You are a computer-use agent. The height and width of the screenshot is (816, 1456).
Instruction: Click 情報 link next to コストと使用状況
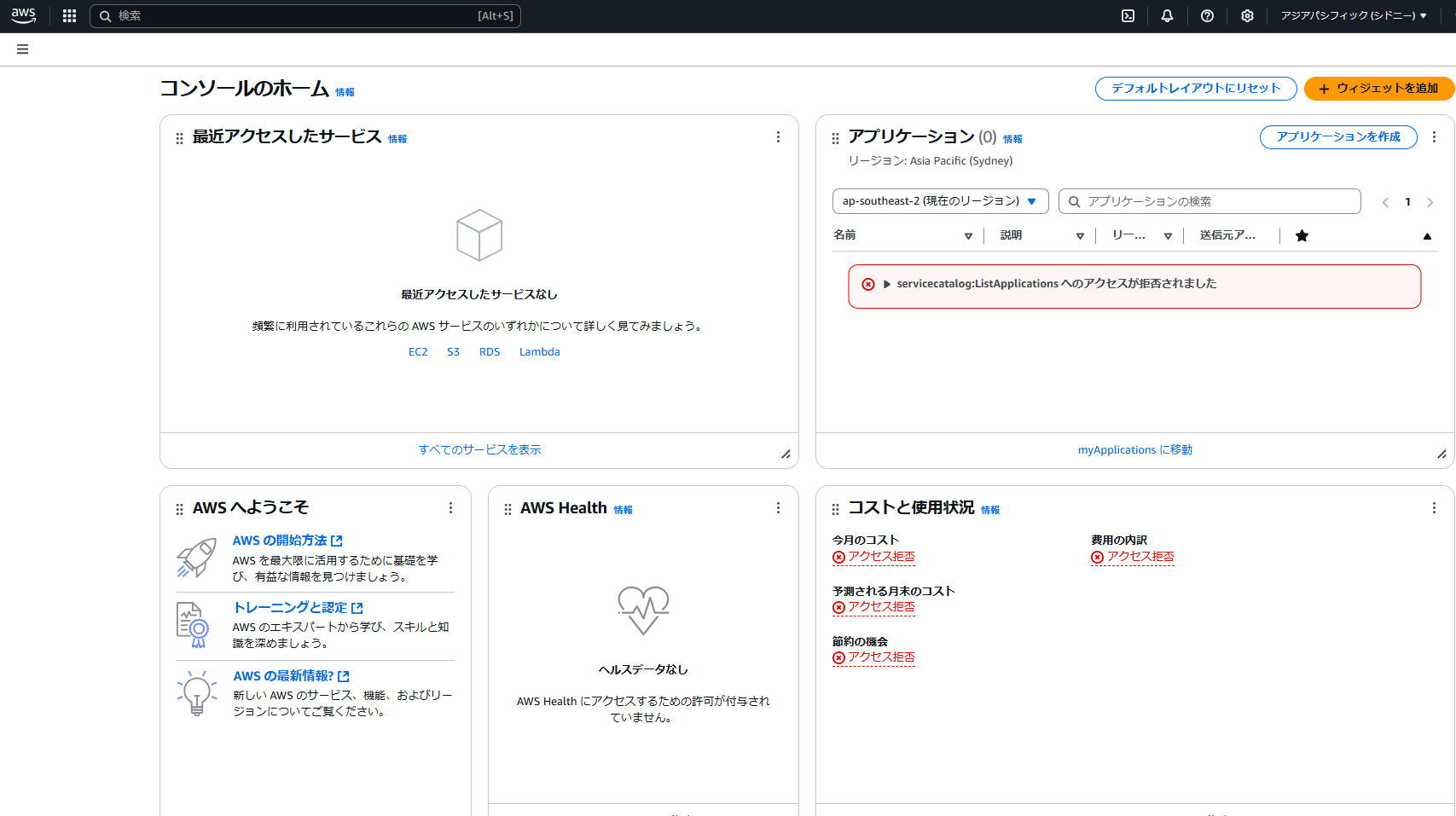click(990, 511)
